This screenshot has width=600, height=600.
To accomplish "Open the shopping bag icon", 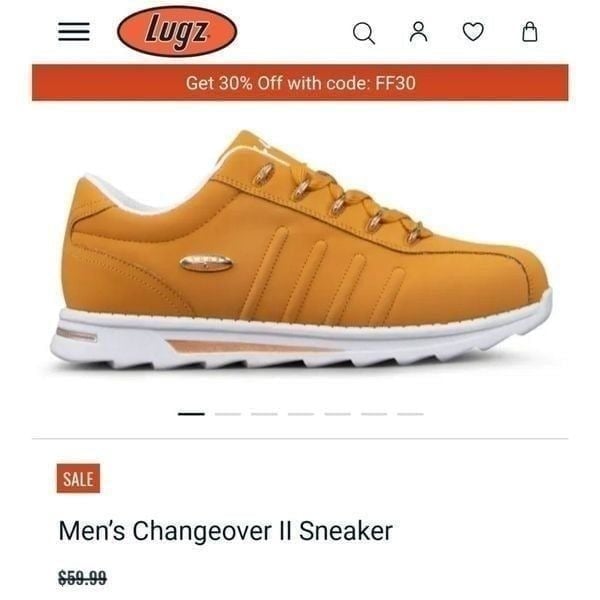I will (530, 32).
